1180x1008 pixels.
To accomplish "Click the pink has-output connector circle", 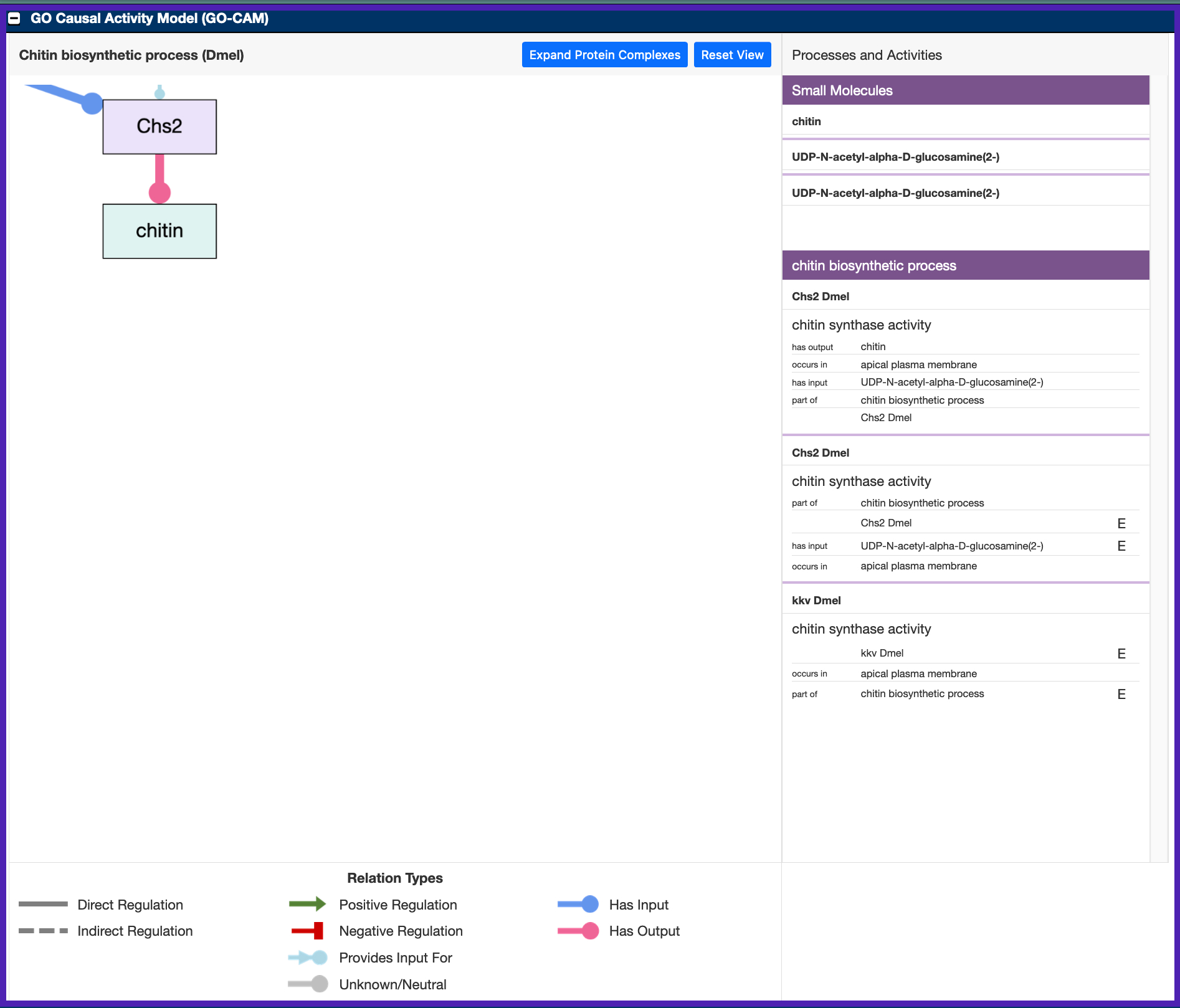I will pos(159,193).
